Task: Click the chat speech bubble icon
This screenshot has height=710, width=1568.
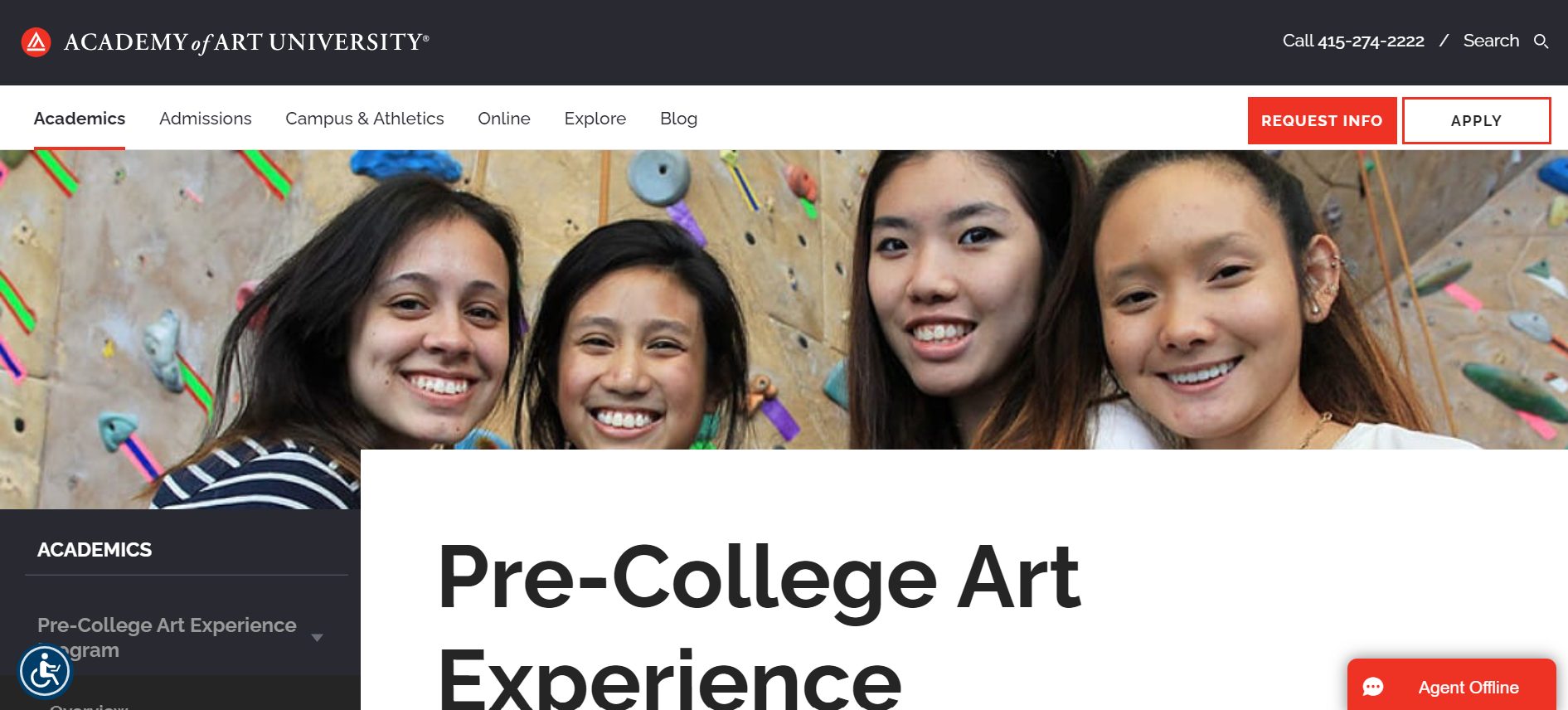Action: click(x=1373, y=688)
